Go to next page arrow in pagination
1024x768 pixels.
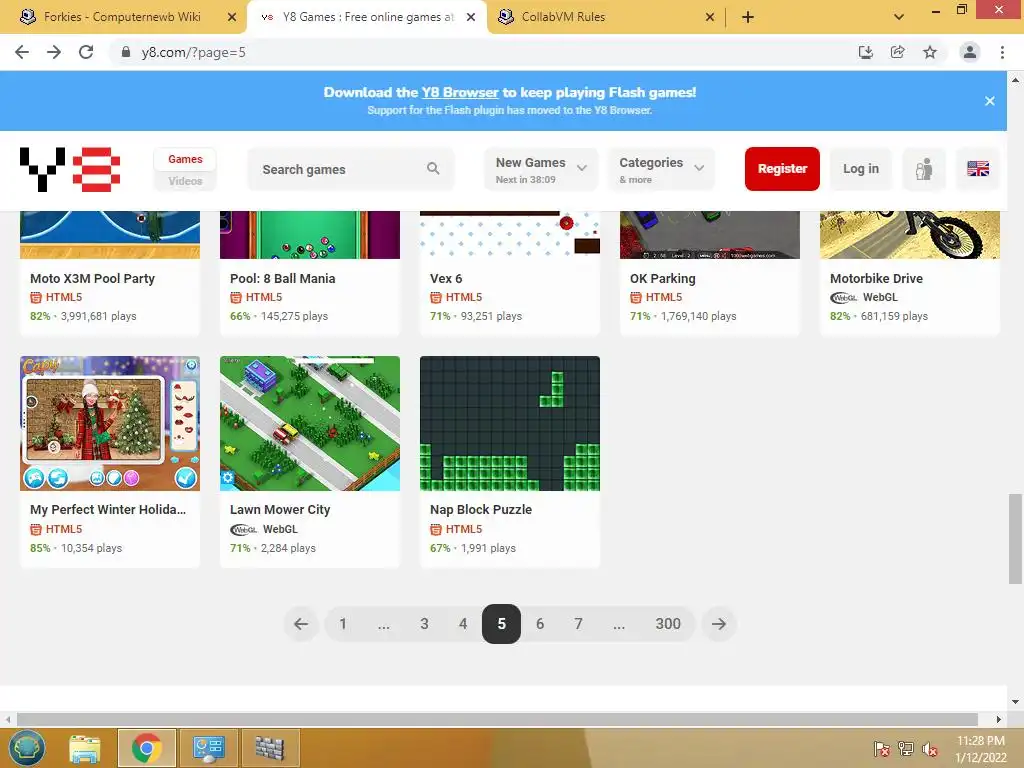718,624
